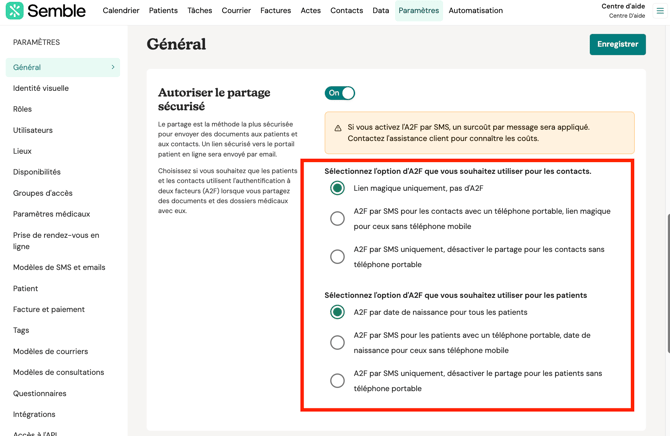Toggle off the secure sharing switch
Viewport: 670px width, 436px height.
[x=340, y=93]
